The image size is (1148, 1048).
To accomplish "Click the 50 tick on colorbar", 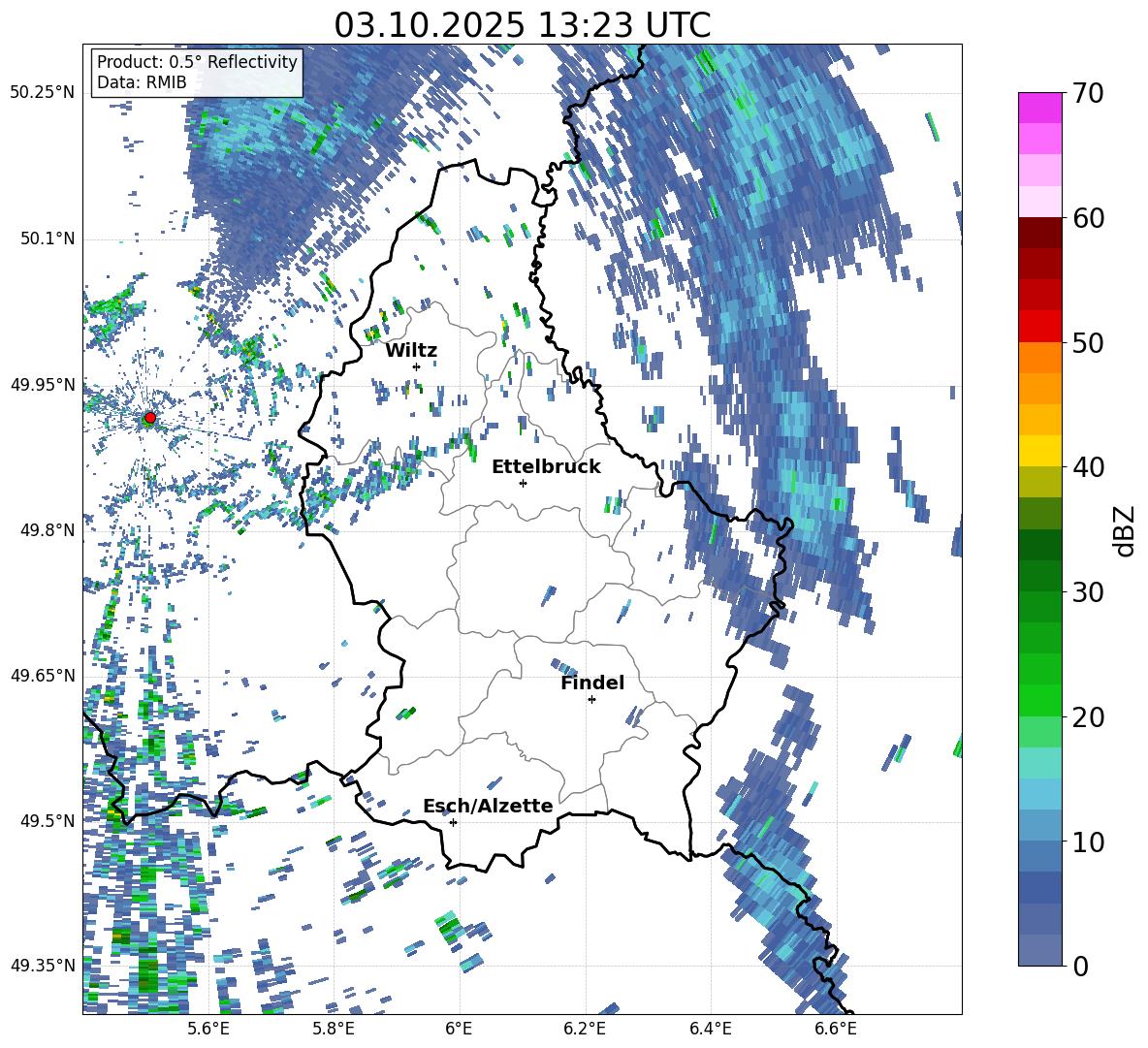I will (1088, 342).
